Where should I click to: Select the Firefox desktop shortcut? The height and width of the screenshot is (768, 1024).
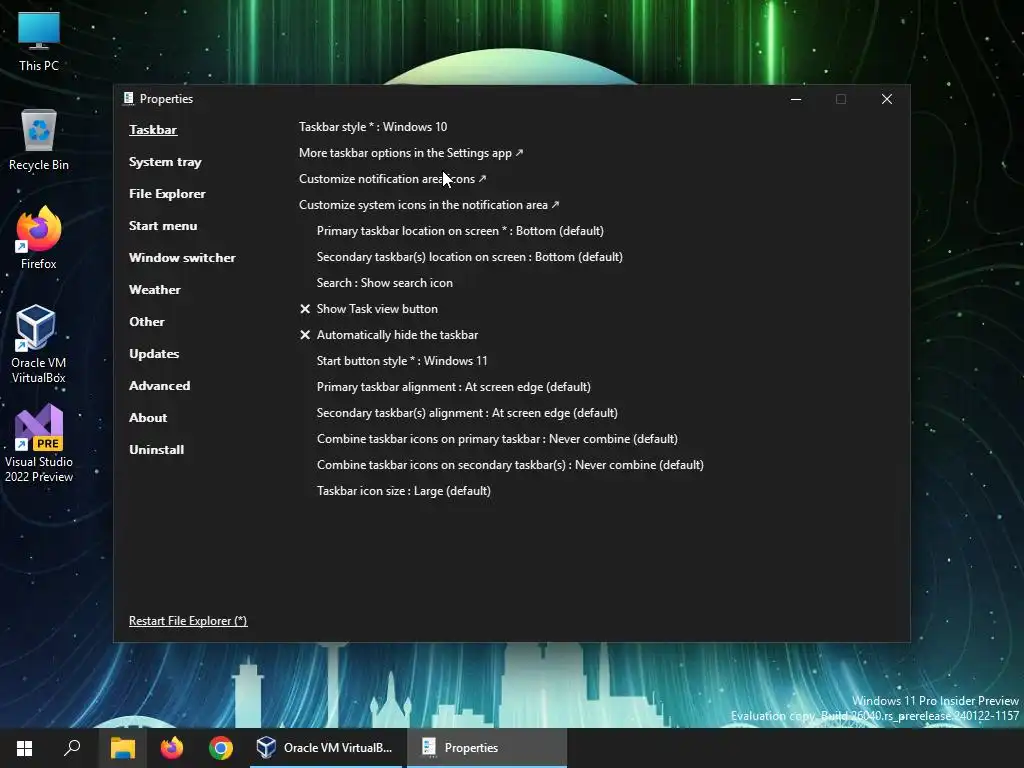39,238
